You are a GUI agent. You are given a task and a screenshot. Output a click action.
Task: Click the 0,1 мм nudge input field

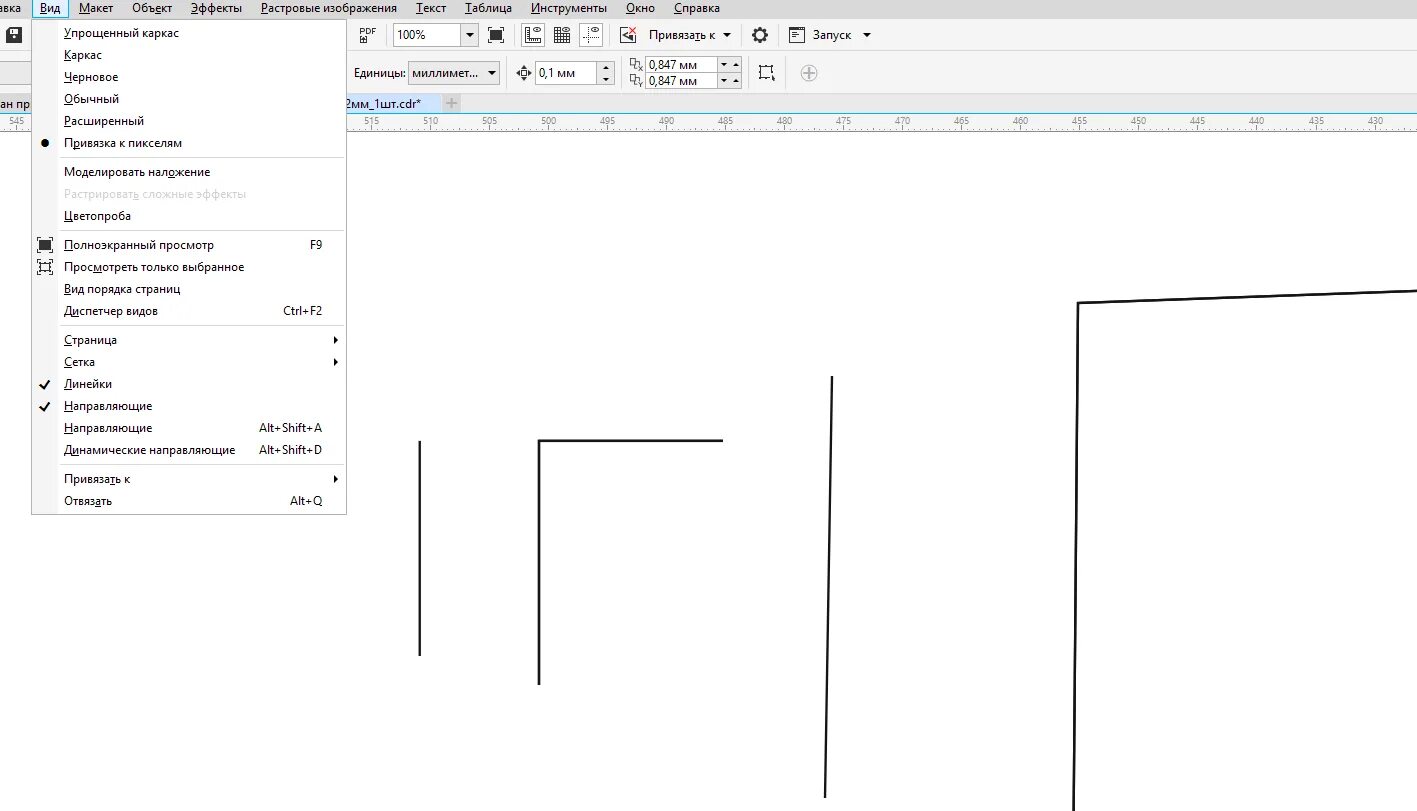click(566, 73)
